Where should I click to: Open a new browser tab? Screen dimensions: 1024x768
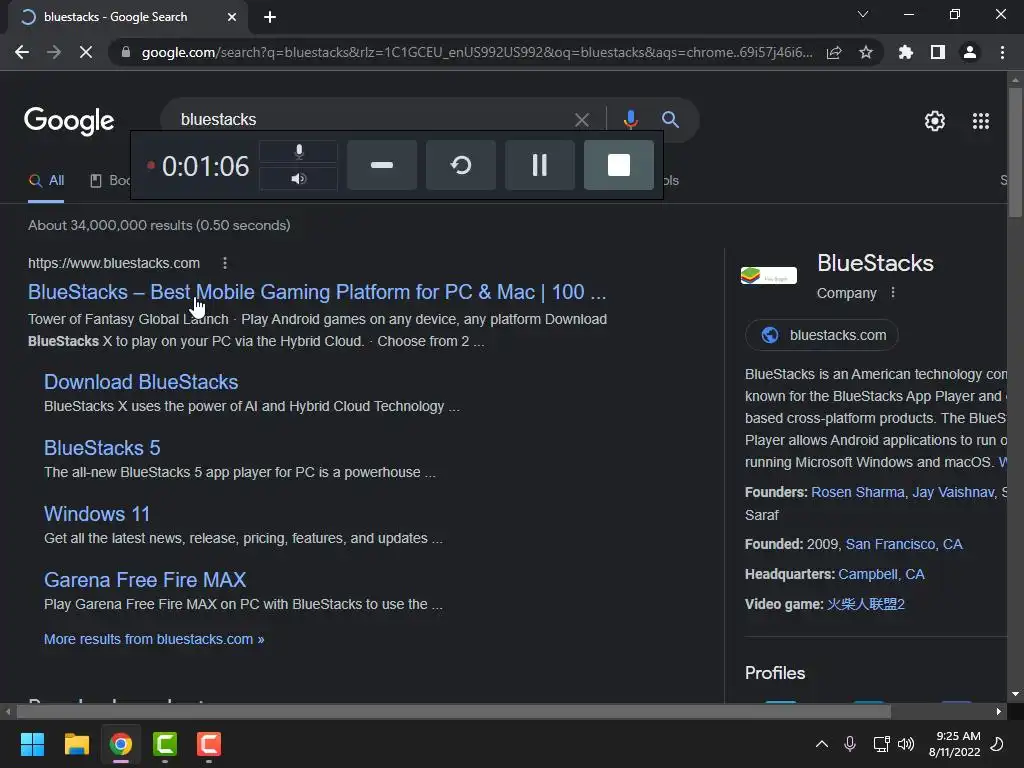click(x=270, y=17)
